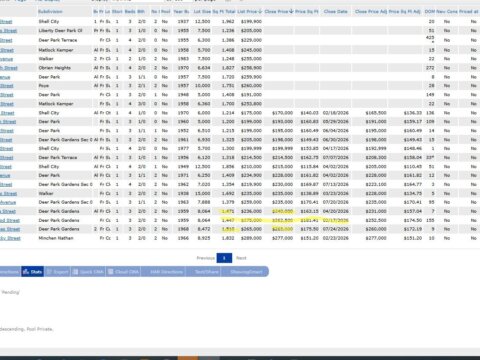This screenshot has height=360, width=480.
Task: Click the list price '$289,000'
Action: tap(251, 238)
